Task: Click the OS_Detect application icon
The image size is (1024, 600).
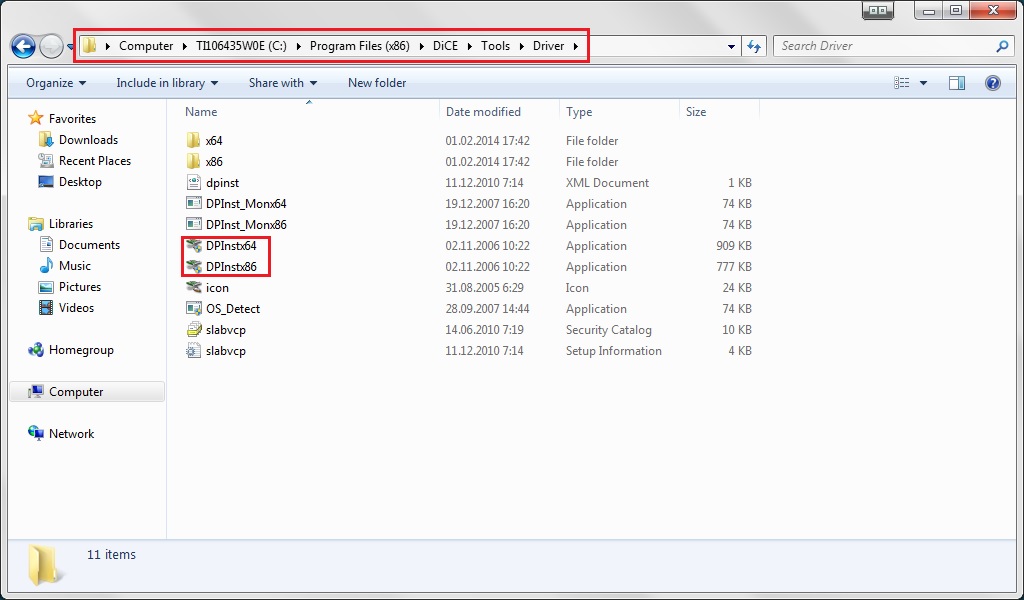Action: pyautogui.click(x=194, y=309)
